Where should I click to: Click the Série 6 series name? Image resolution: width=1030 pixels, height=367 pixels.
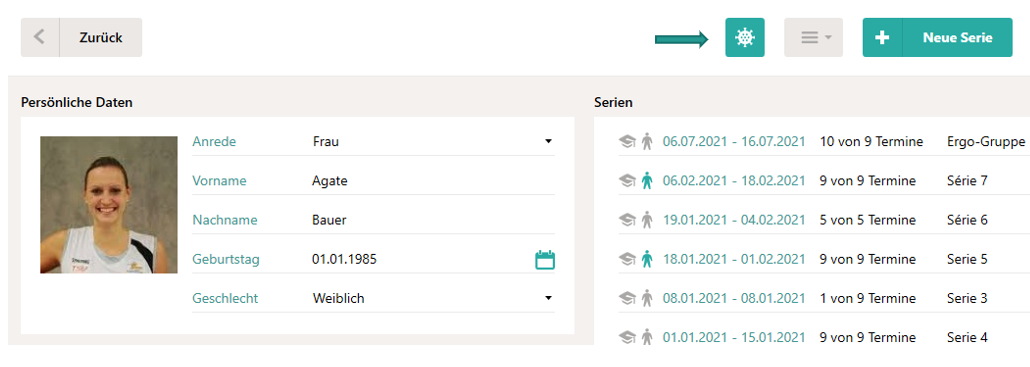coord(967,220)
